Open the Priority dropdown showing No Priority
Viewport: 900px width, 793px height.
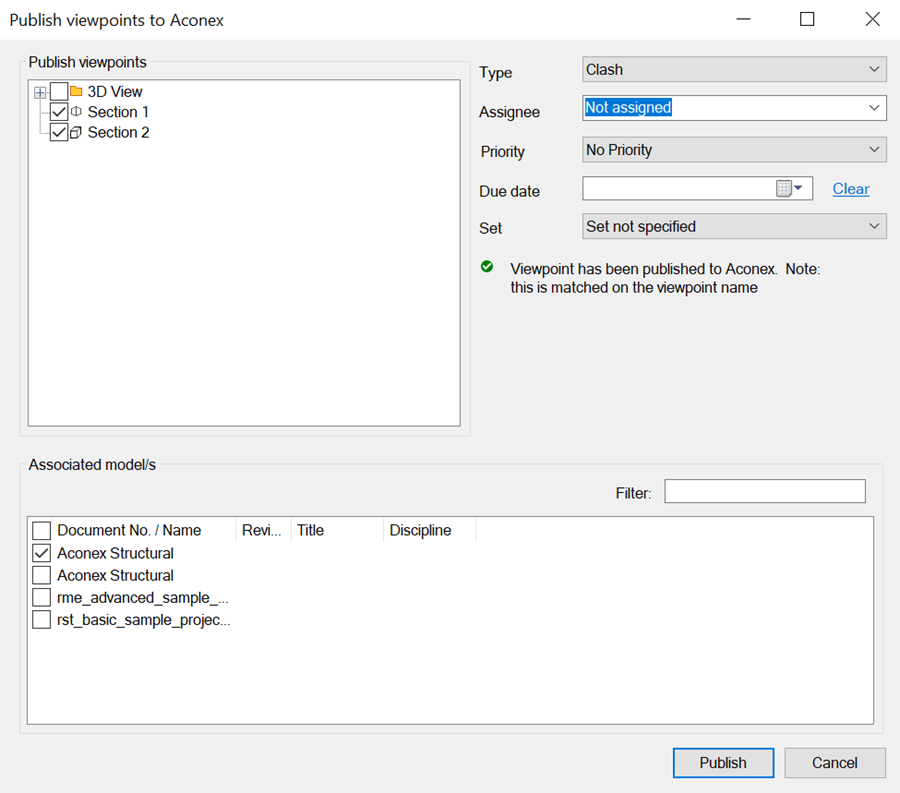click(734, 150)
